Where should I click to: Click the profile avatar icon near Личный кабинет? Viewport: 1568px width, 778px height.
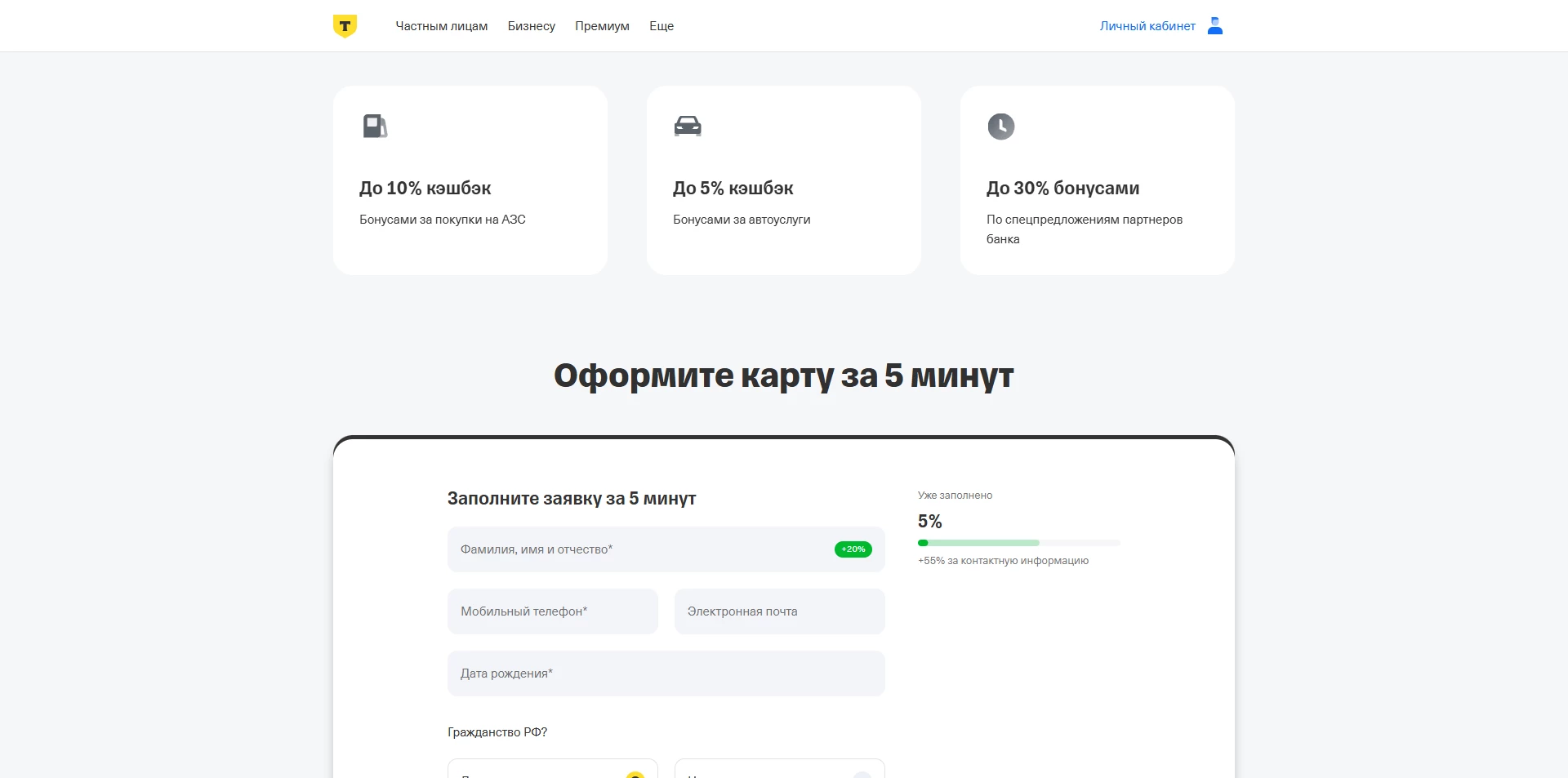coord(1215,25)
